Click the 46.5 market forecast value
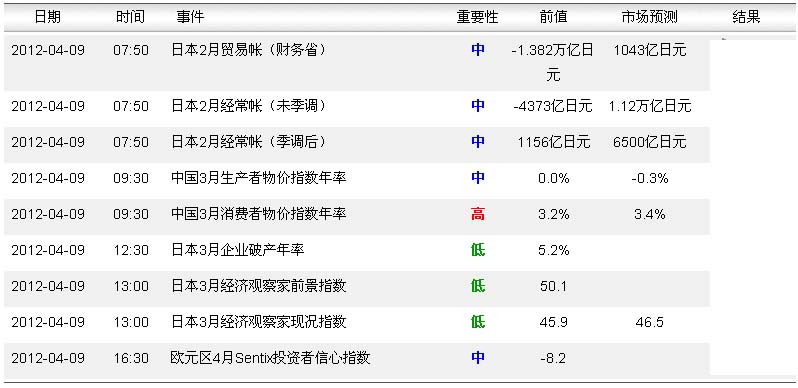This screenshot has height=388, width=798. [649, 322]
